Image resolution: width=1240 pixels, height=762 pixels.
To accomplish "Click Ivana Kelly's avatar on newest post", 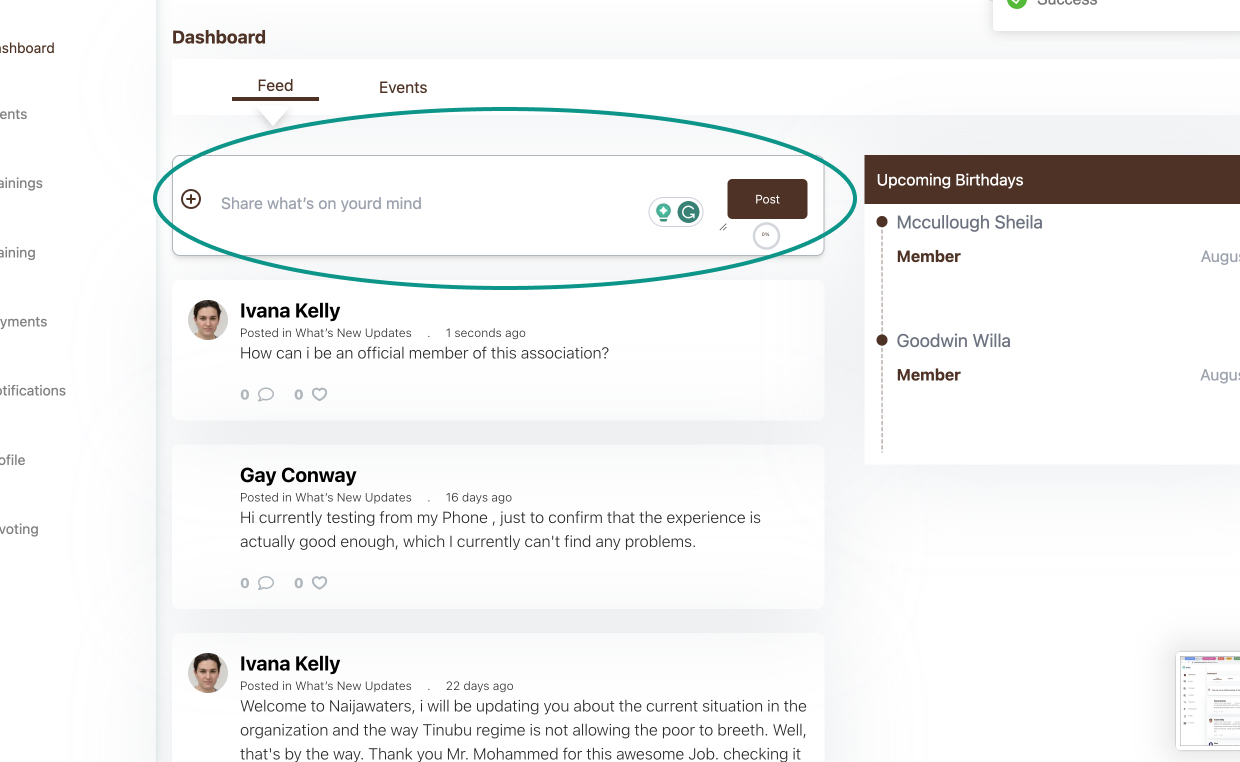I will click(208, 320).
